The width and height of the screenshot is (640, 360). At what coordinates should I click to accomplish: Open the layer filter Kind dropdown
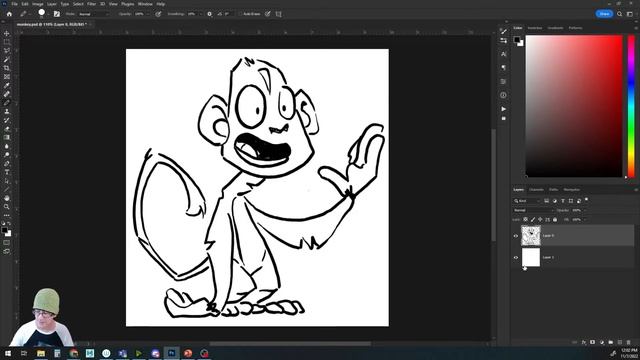527,200
